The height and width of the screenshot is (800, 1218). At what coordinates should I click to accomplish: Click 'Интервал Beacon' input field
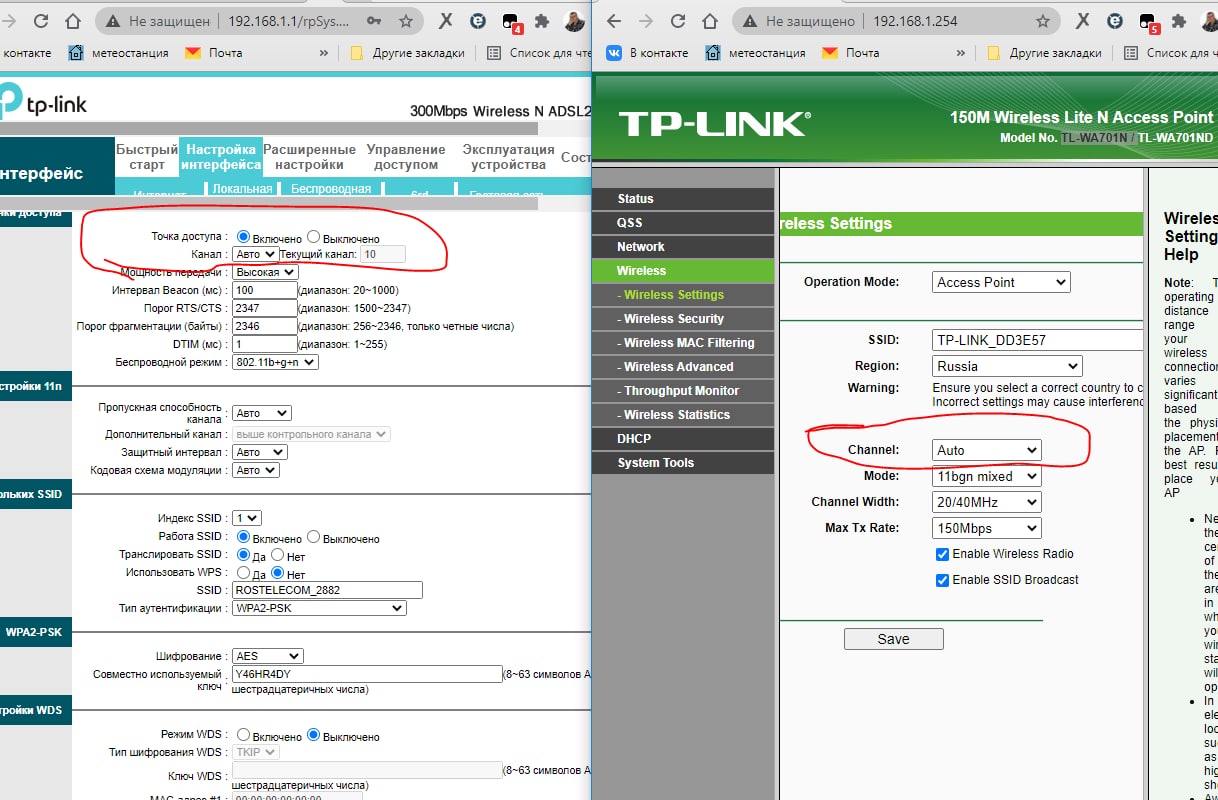coord(264,290)
